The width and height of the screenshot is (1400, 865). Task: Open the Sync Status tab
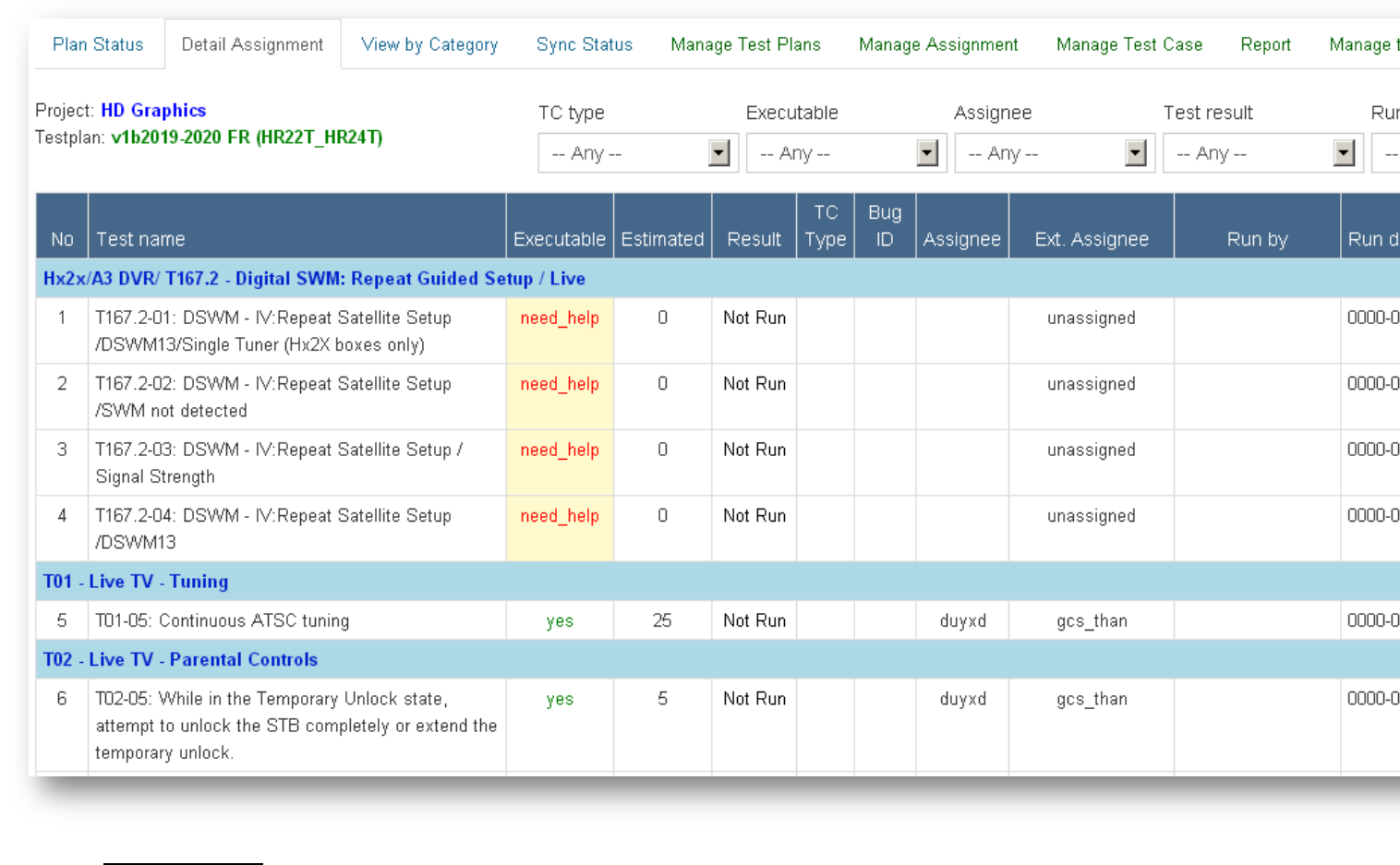point(585,44)
